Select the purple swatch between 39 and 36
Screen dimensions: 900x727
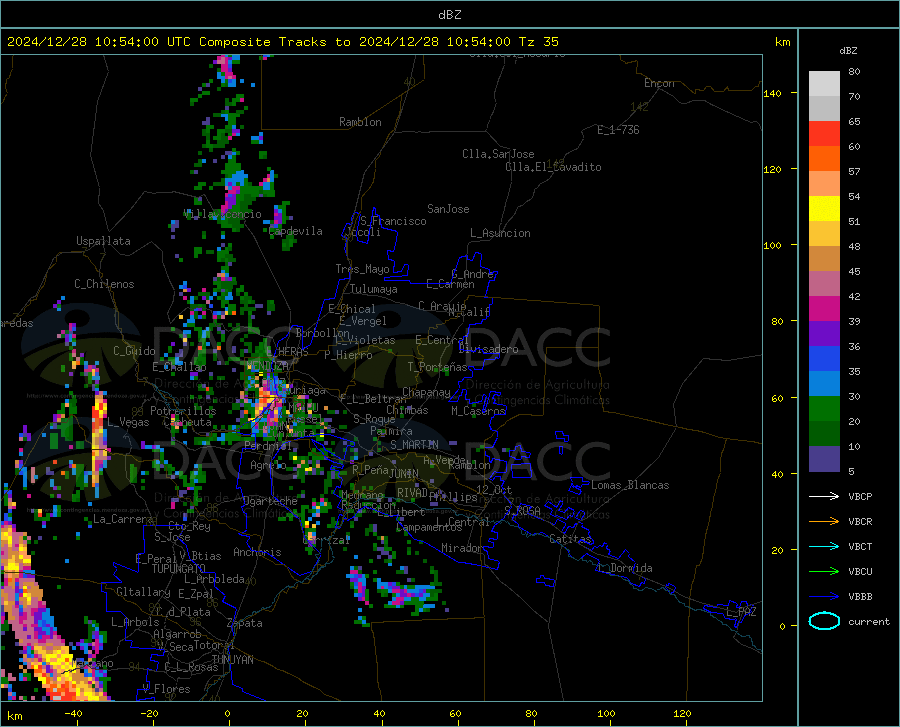(824, 334)
